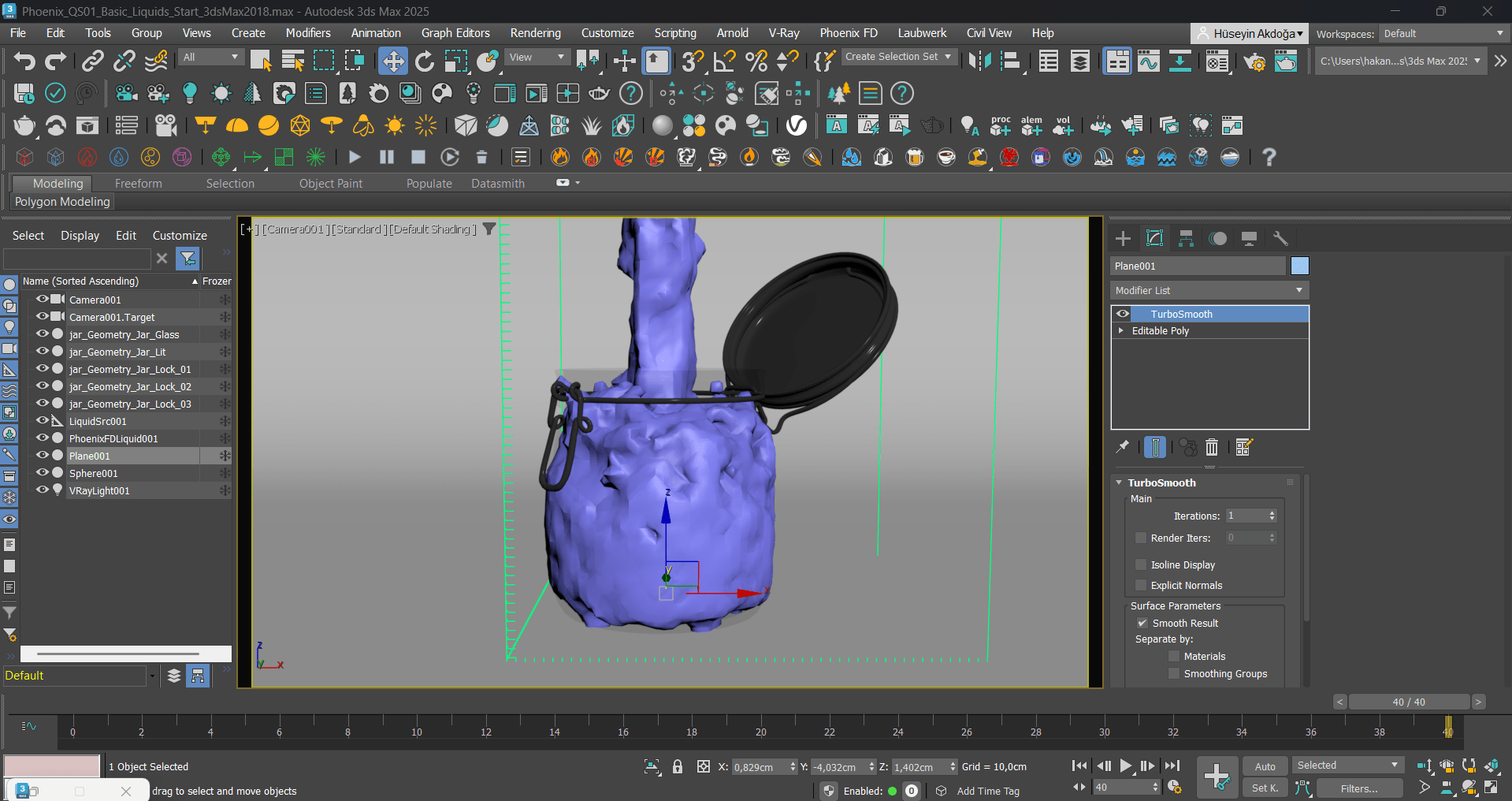Click the Undo arrow icon
Image resolution: width=1512 pixels, height=801 pixels.
[24, 61]
